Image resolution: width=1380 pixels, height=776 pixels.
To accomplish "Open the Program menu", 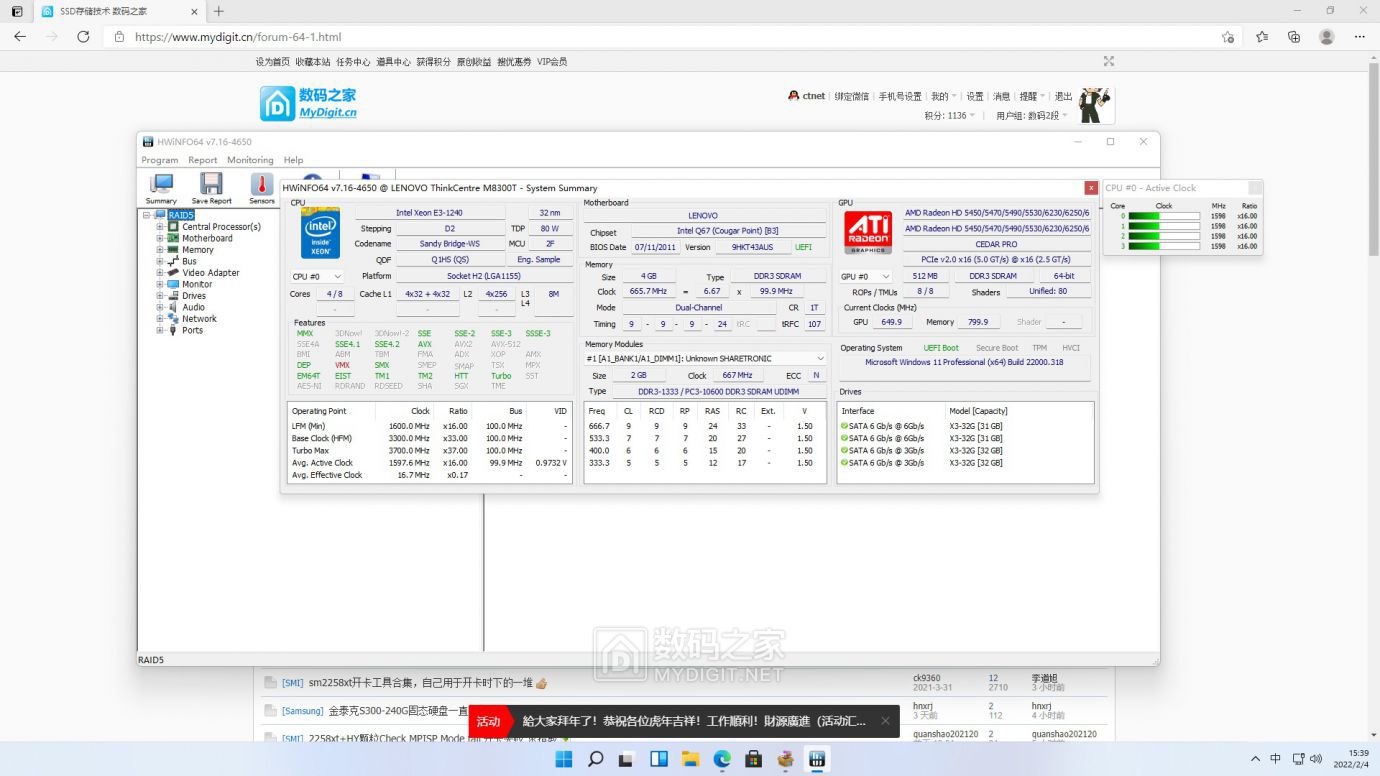I will click(x=160, y=160).
